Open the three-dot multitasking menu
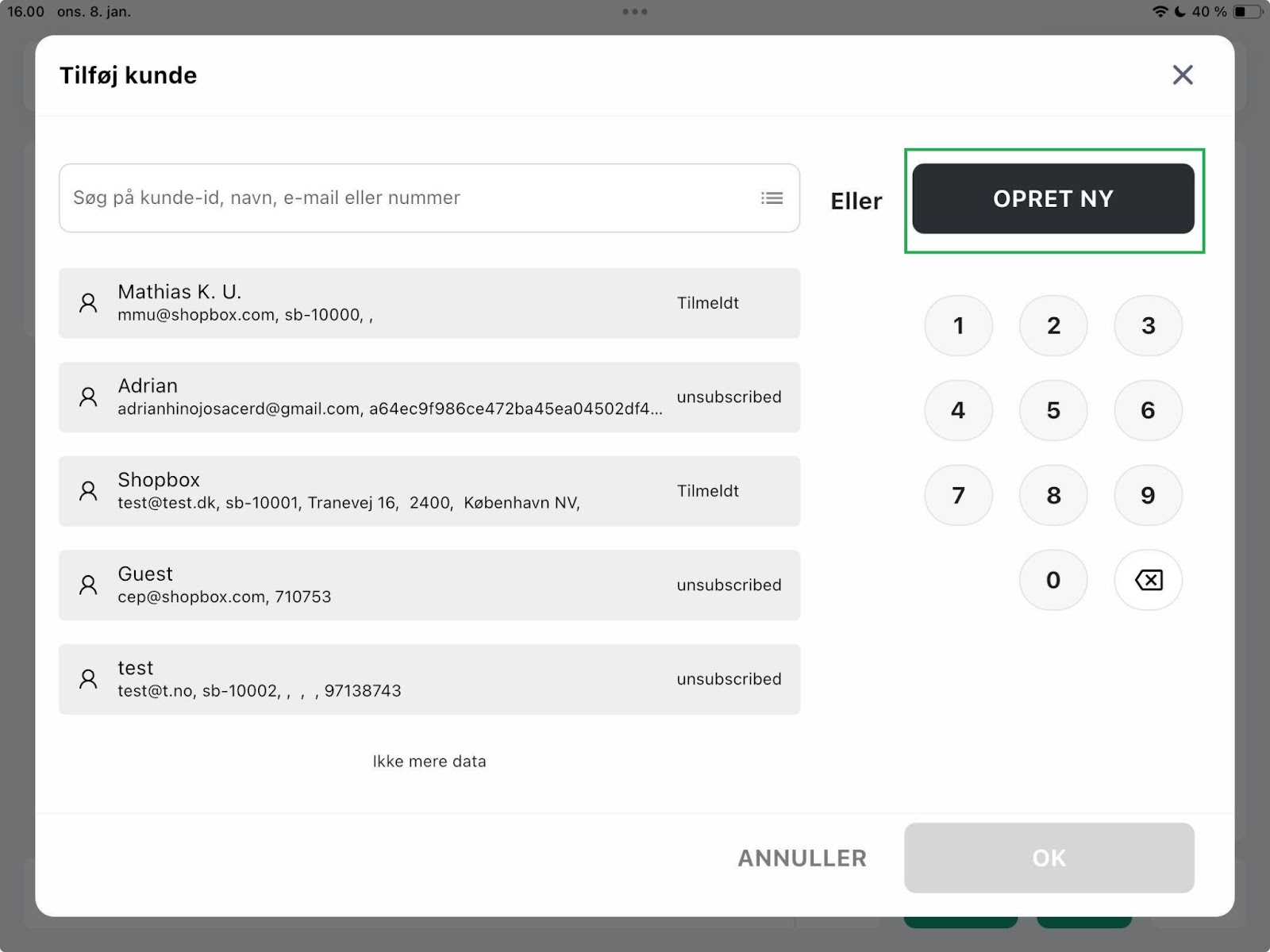Image resolution: width=1270 pixels, height=952 pixels. pos(635,12)
